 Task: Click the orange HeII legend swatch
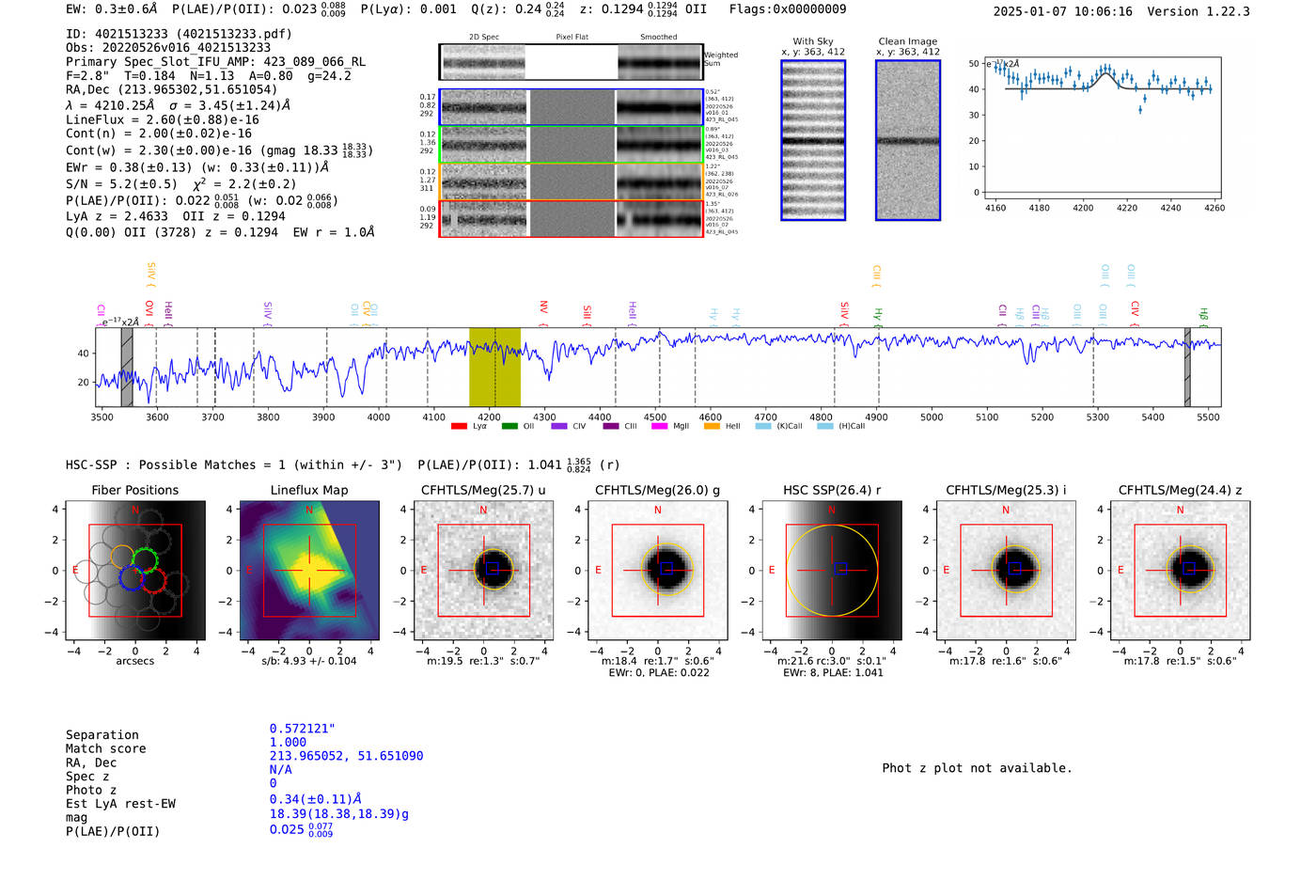pos(712,427)
